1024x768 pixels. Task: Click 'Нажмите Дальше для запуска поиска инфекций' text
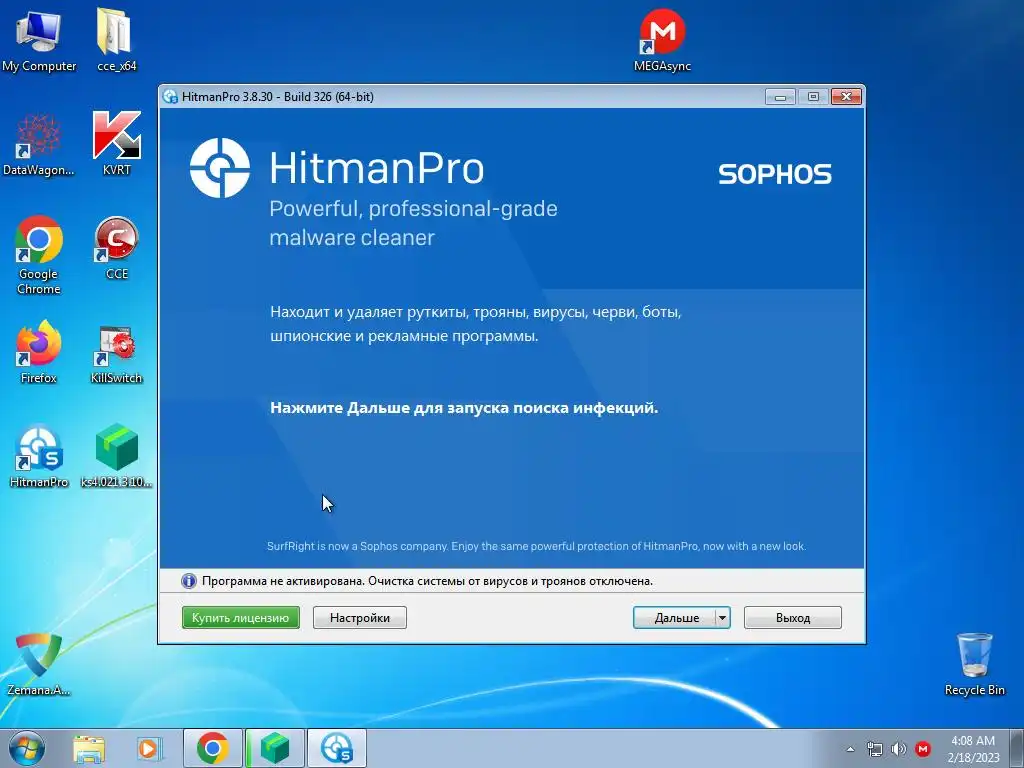click(x=464, y=408)
